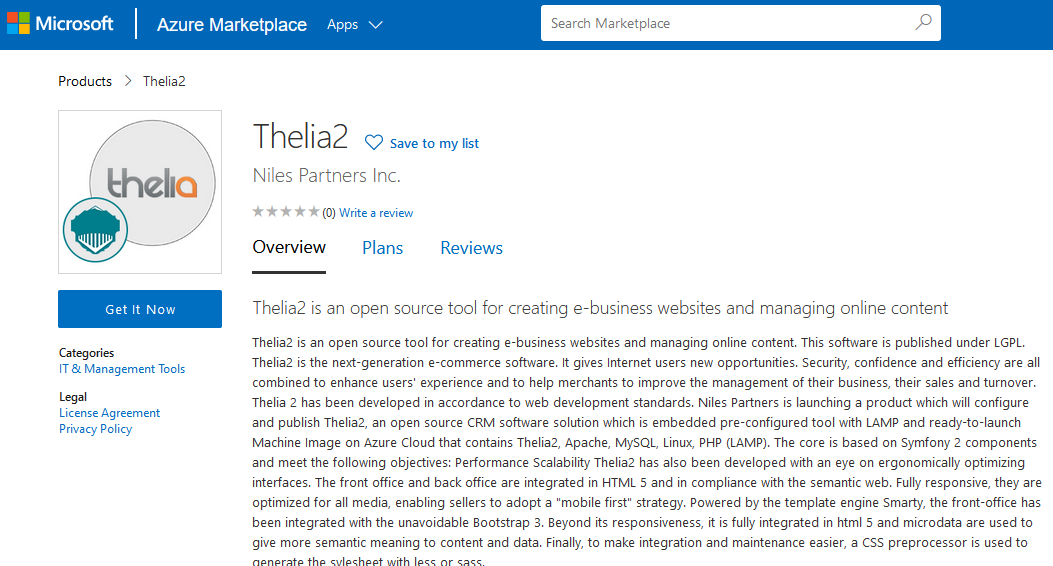Click the five-star rating display
The height and width of the screenshot is (566, 1053).
(x=286, y=212)
